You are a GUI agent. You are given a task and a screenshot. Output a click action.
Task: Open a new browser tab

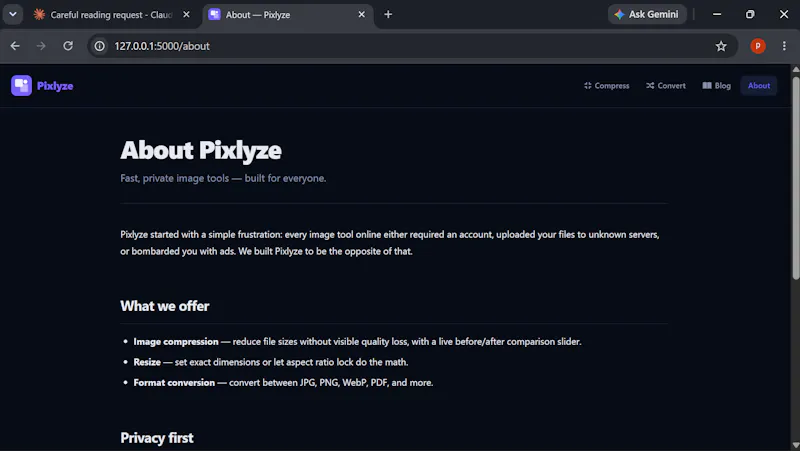coord(388,15)
